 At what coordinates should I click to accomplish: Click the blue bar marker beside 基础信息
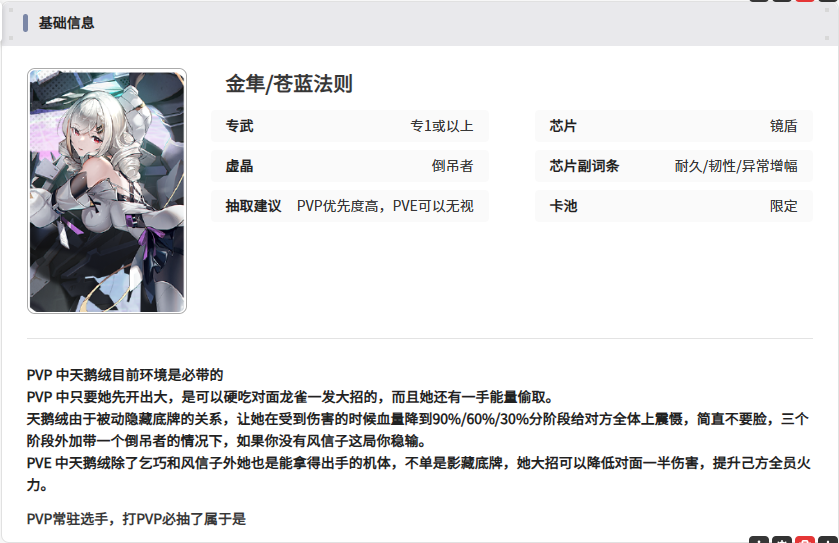[x=25, y=23]
